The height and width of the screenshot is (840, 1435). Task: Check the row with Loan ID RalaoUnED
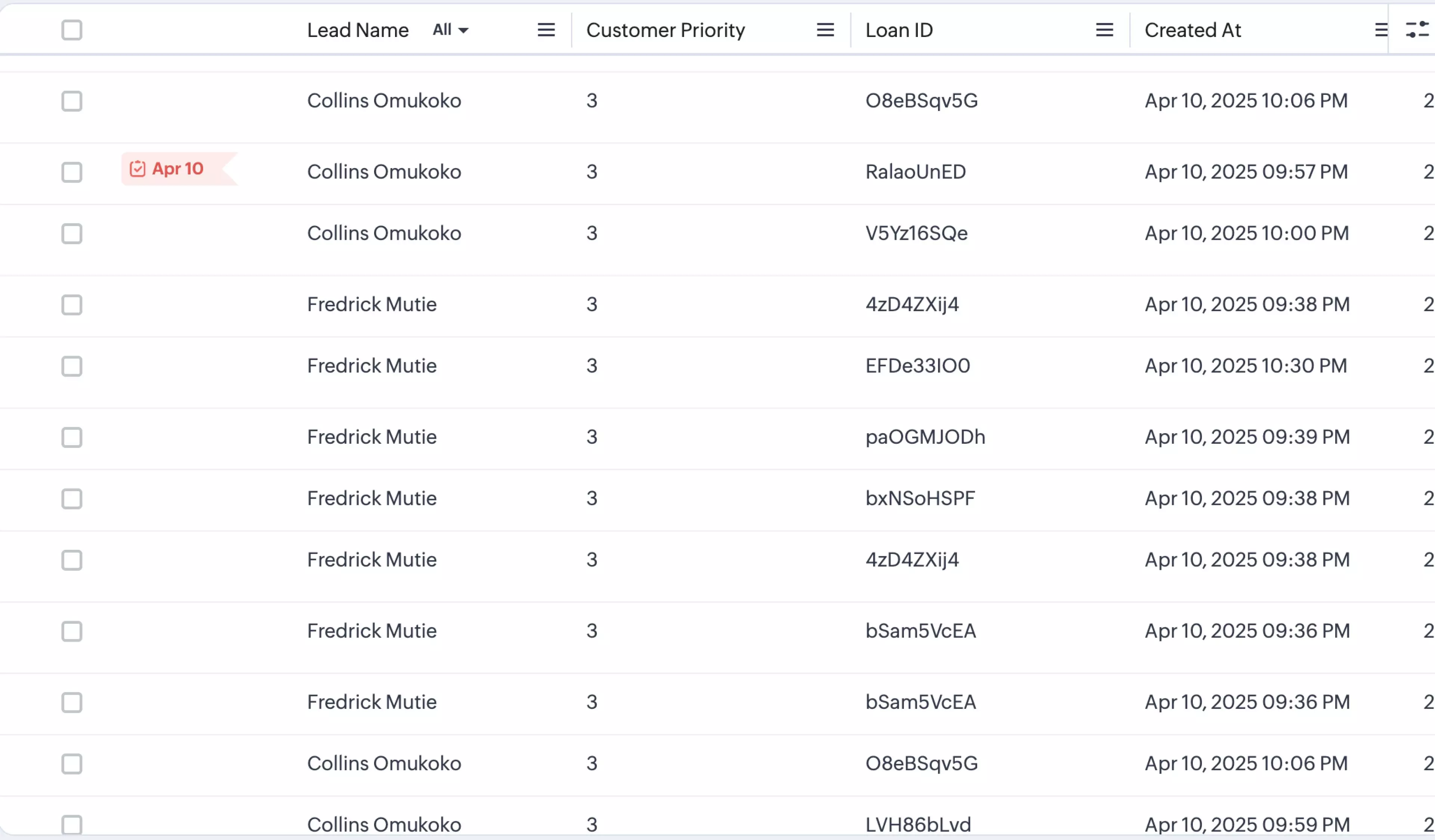72,172
